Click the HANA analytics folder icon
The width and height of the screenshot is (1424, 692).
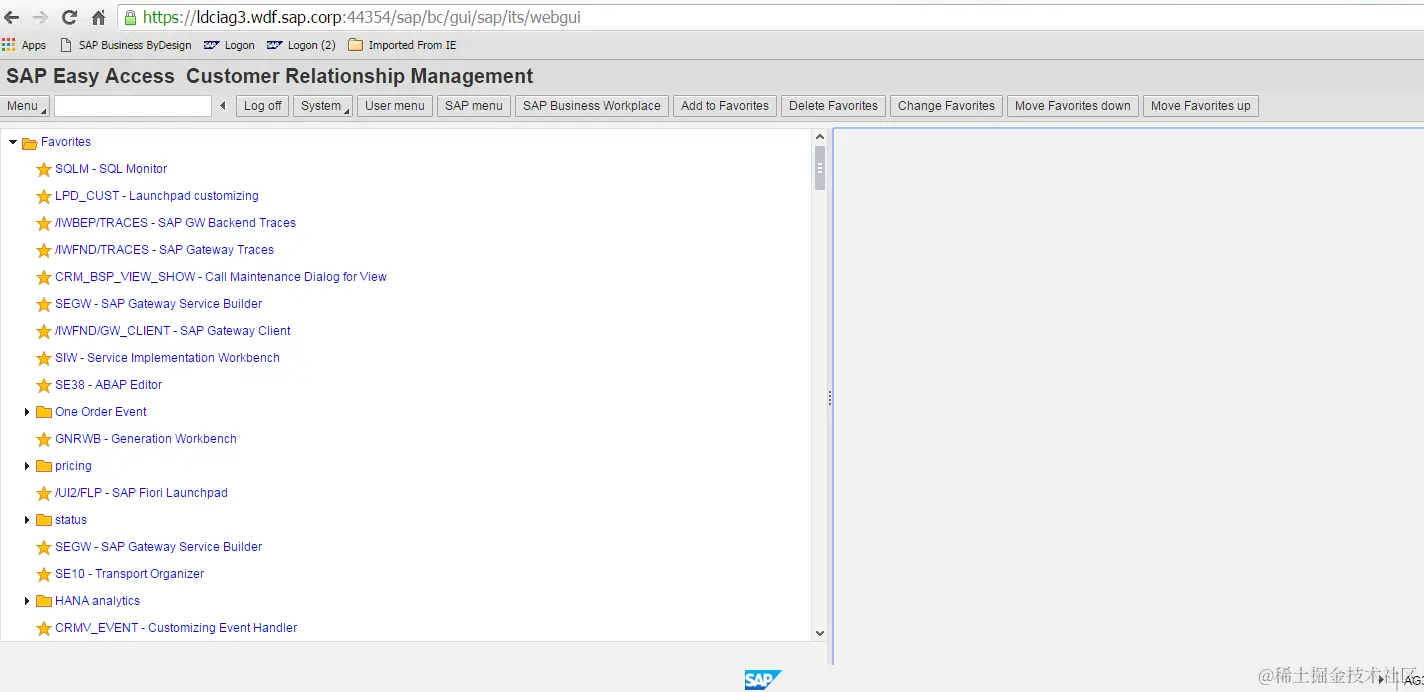point(44,601)
